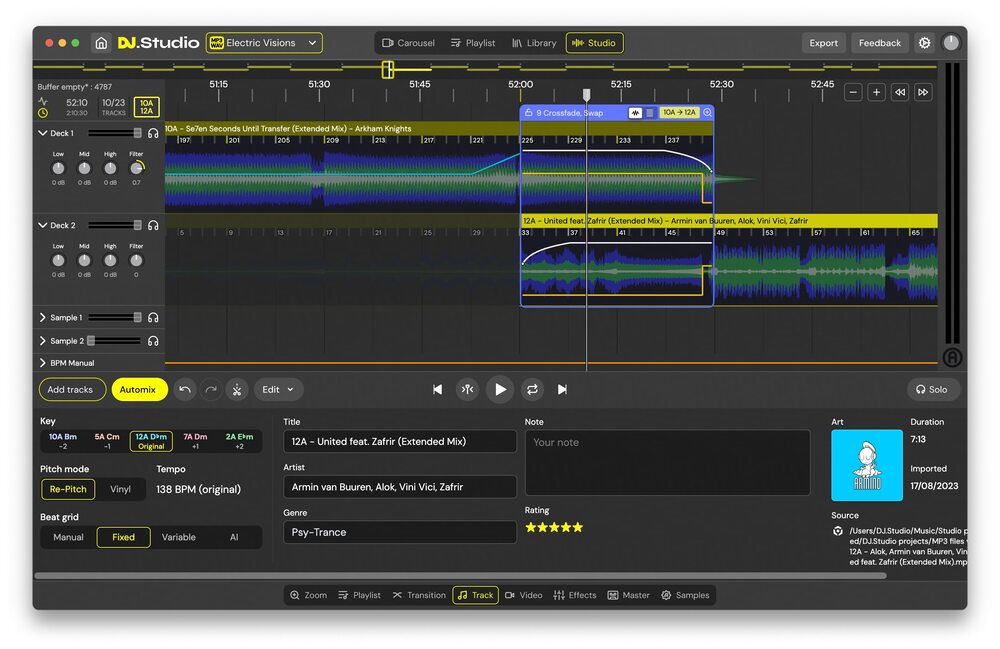Toggle headphone cue on Deck 1
This screenshot has width=1000, height=649.
pyautogui.click(x=153, y=132)
